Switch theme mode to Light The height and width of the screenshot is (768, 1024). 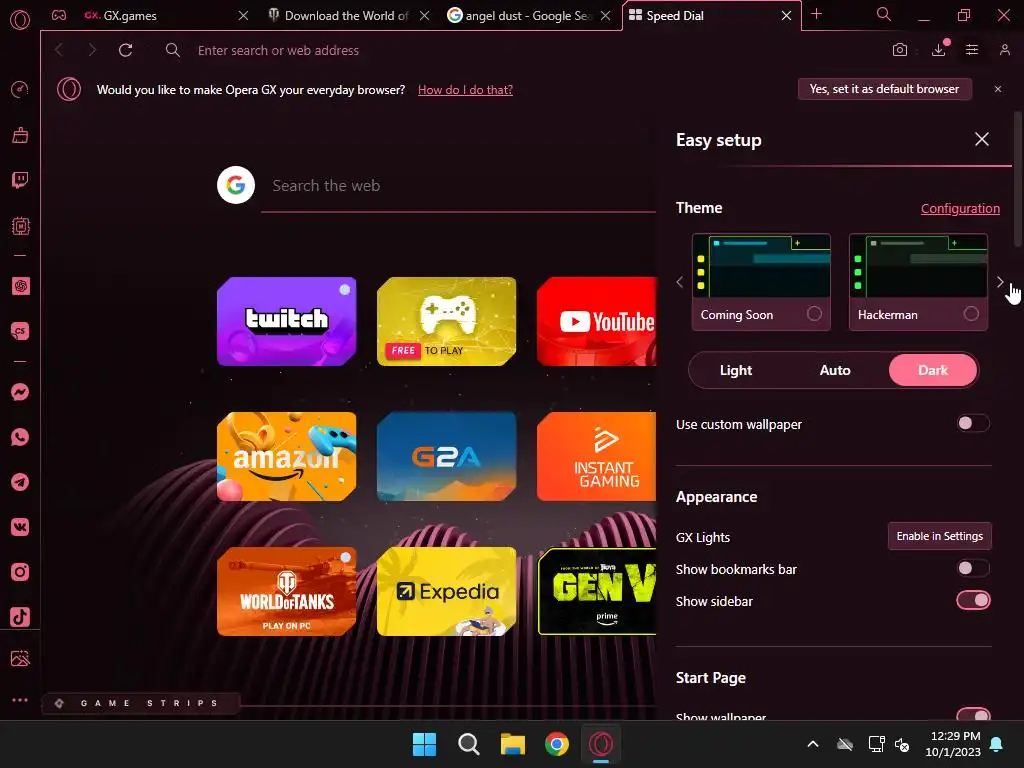click(736, 370)
